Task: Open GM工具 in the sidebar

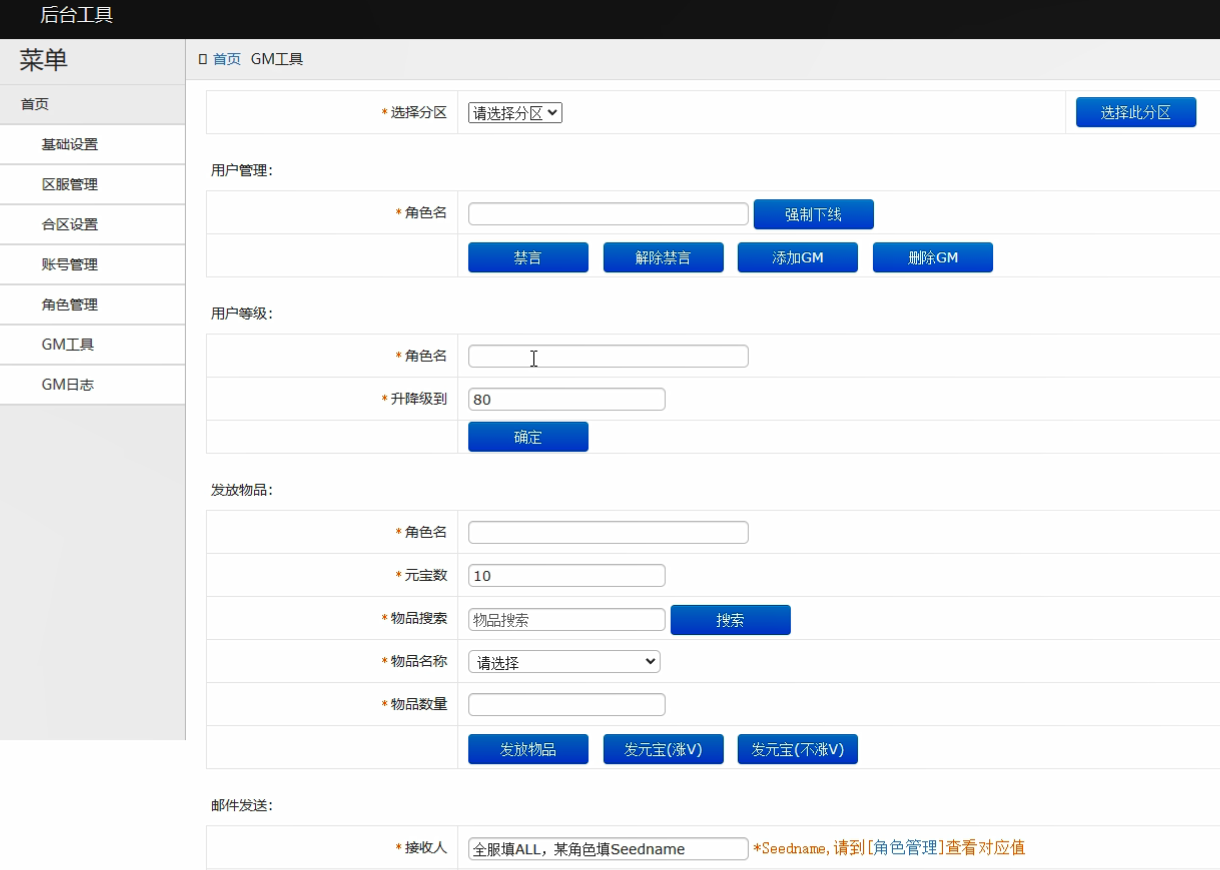Action: (92, 344)
